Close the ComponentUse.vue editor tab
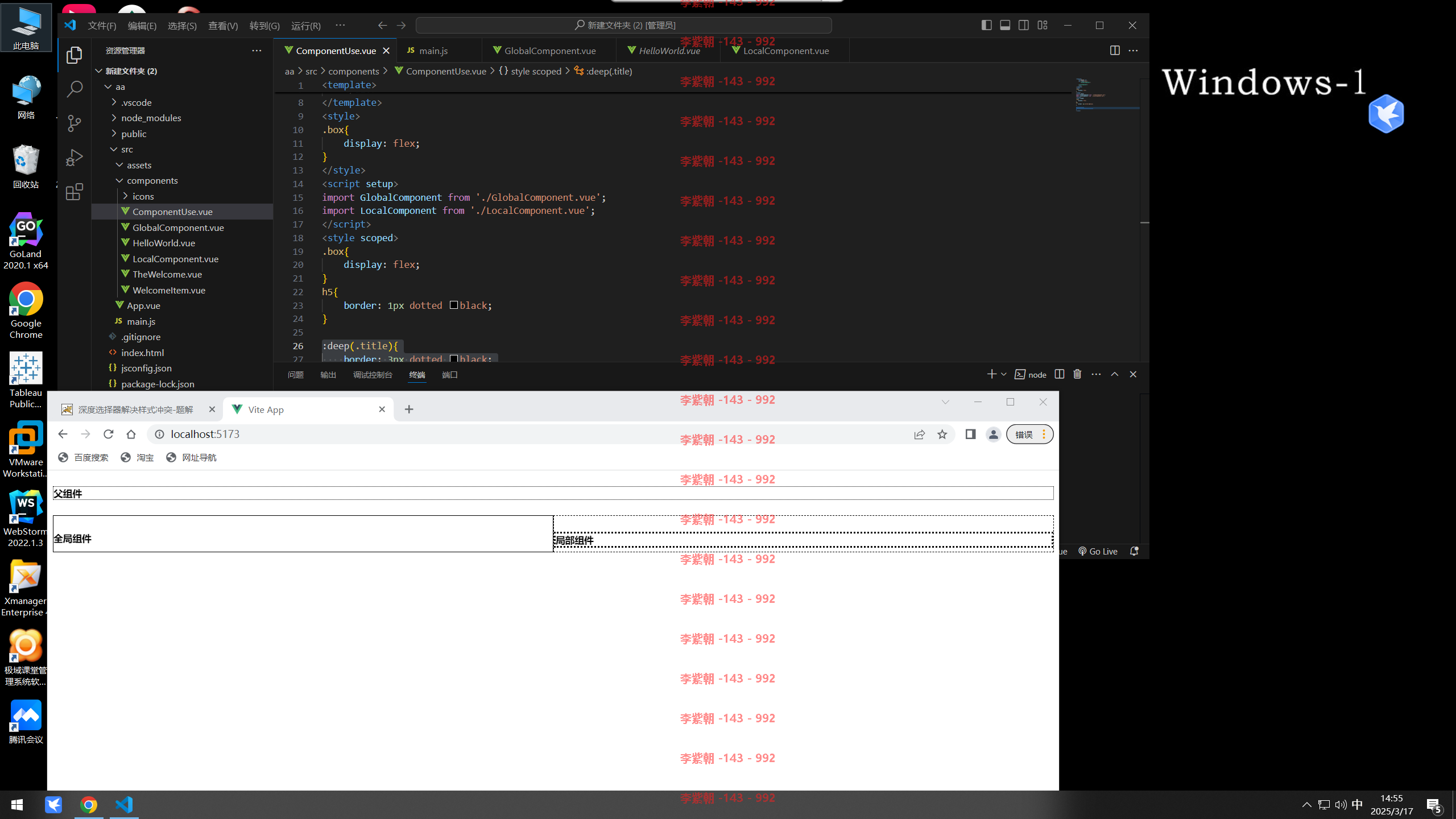 (x=386, y=51)
